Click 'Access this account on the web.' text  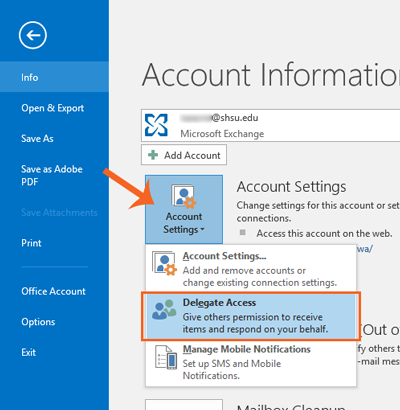[324, 233]
